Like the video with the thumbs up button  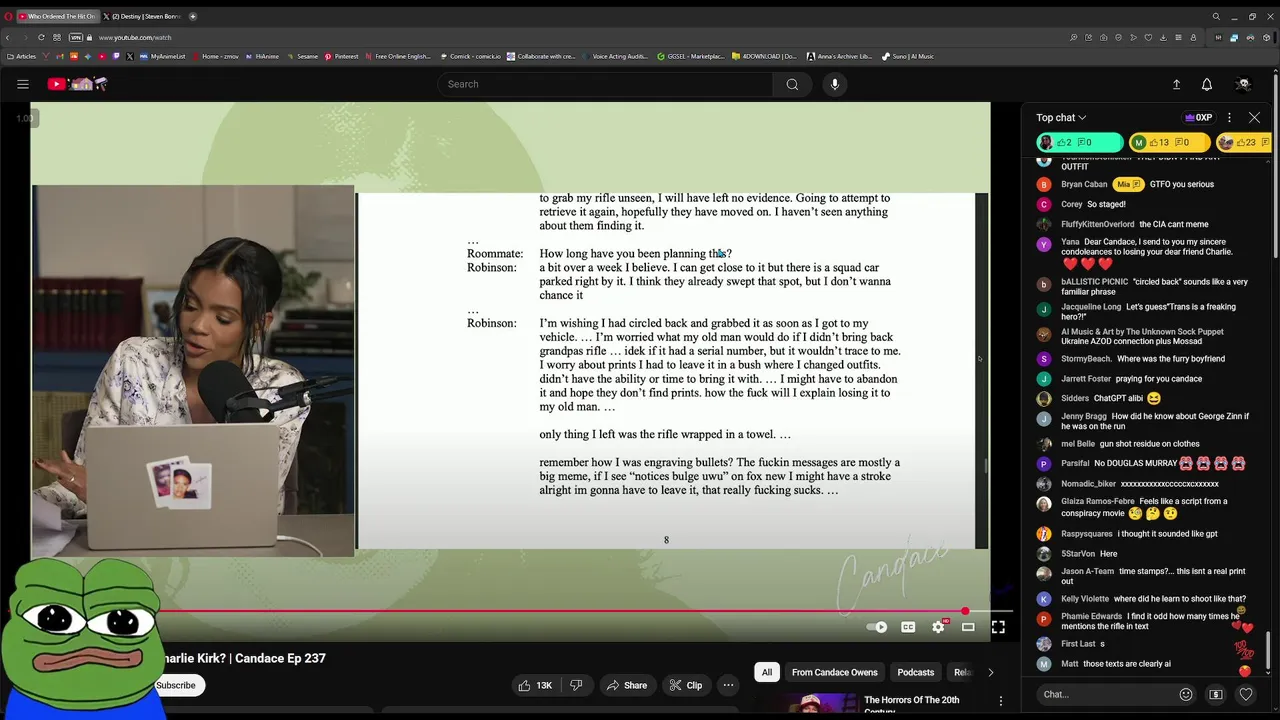pyautogui.click(x=535, y=685)
